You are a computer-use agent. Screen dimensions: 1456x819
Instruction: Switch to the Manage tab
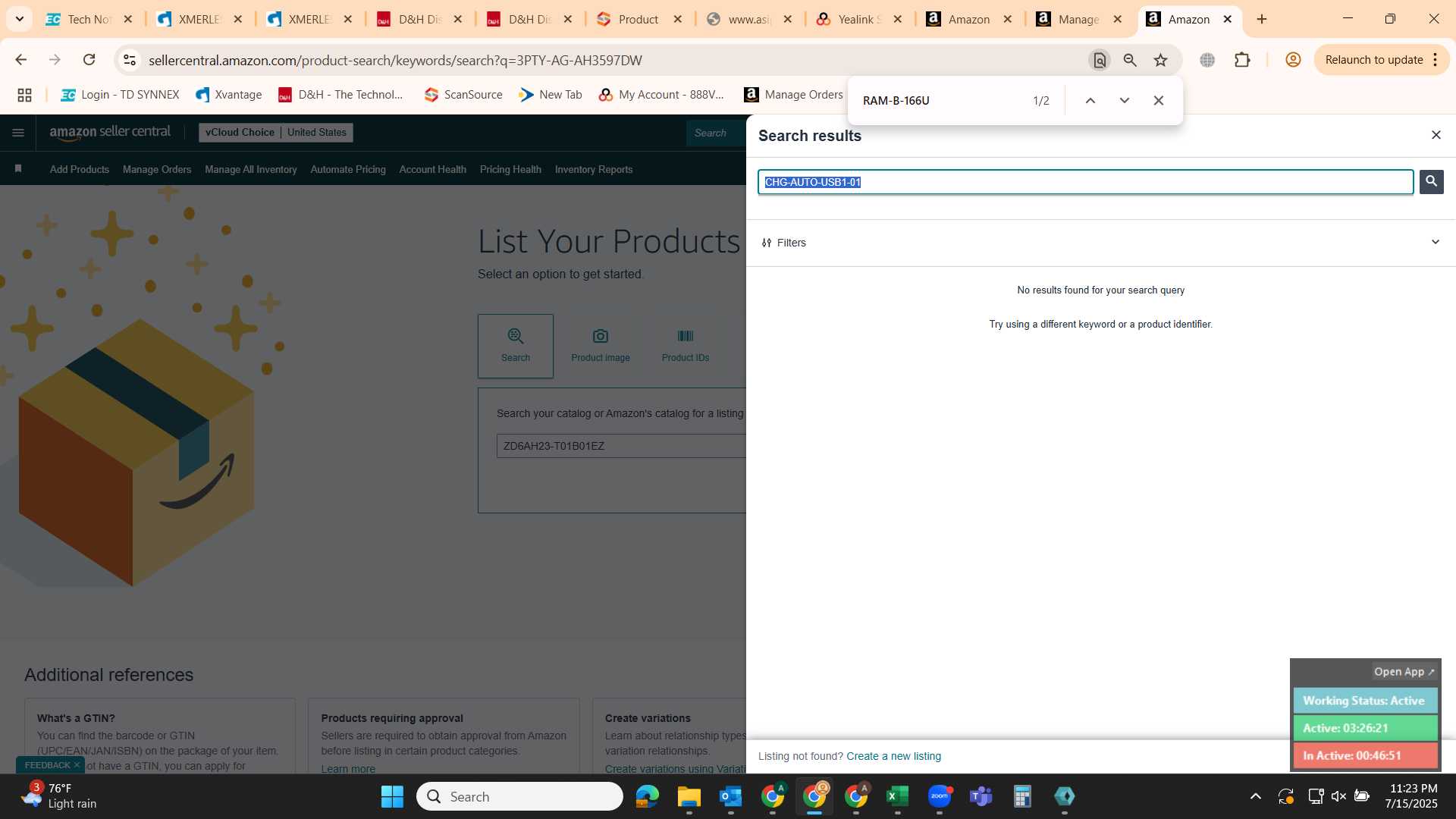1079,19
